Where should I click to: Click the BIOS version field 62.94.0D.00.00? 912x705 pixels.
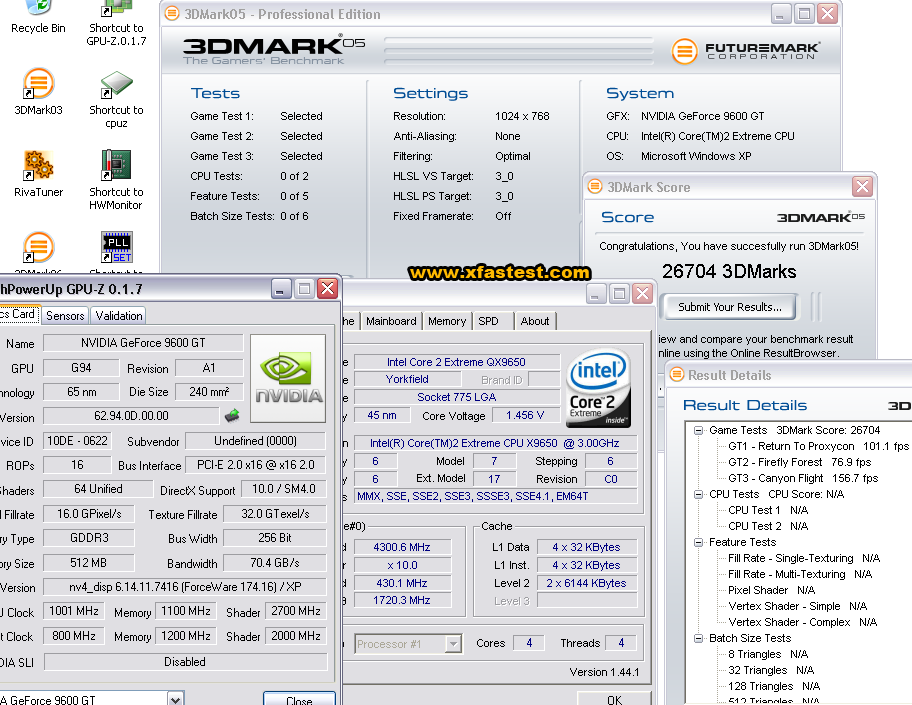131,416
